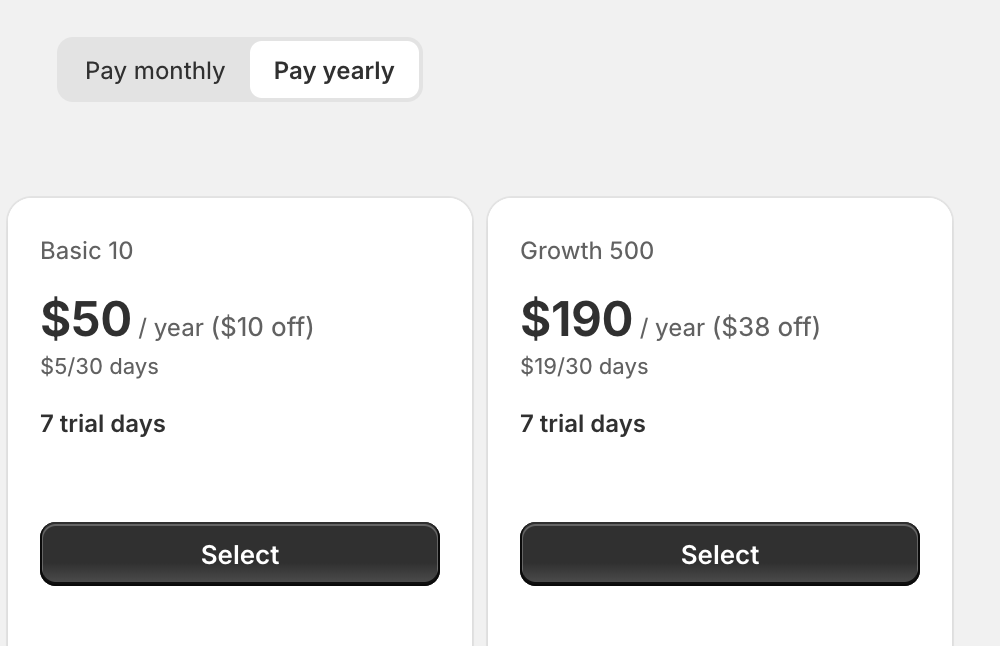The height and width of the screenshot is (646, 1000).
Task: Click the $19/30 days rate text
Action: [584, 366]
